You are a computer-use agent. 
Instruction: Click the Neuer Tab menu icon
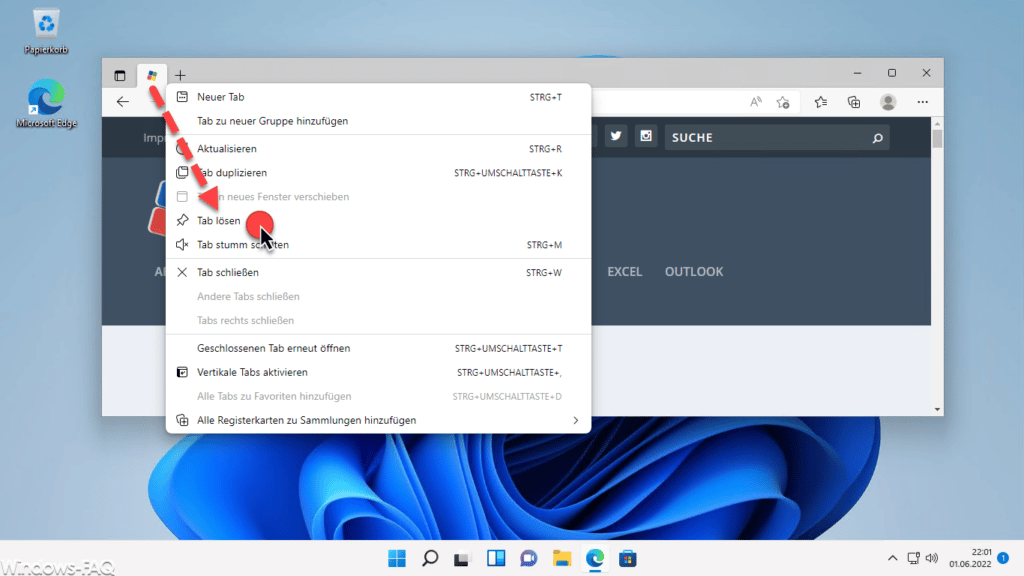coord(182,97)
